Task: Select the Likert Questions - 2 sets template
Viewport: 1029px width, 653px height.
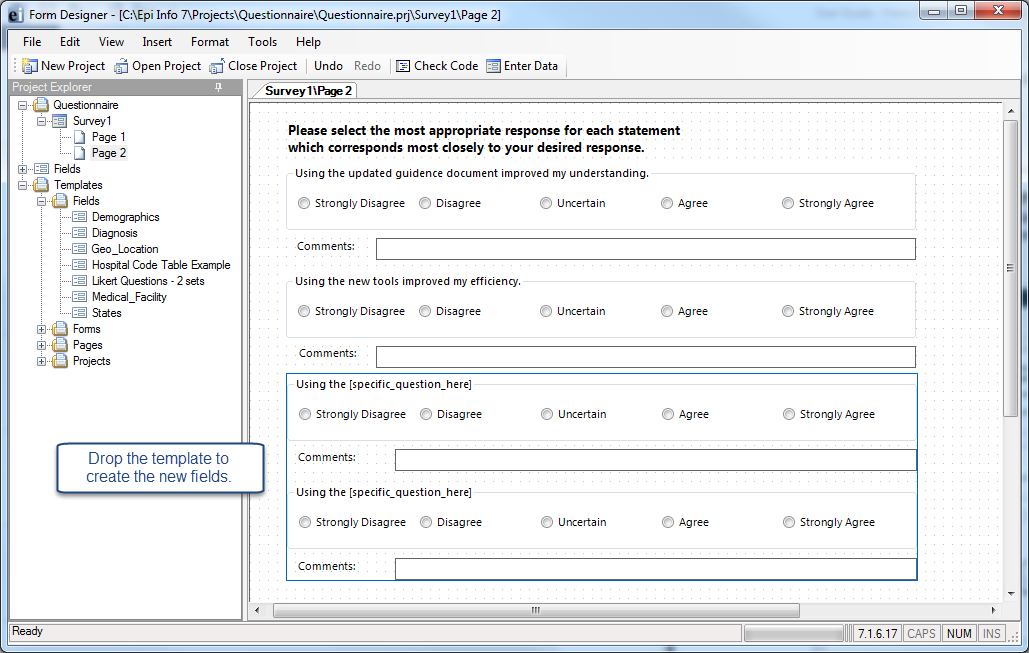Action: click(148, 281)
